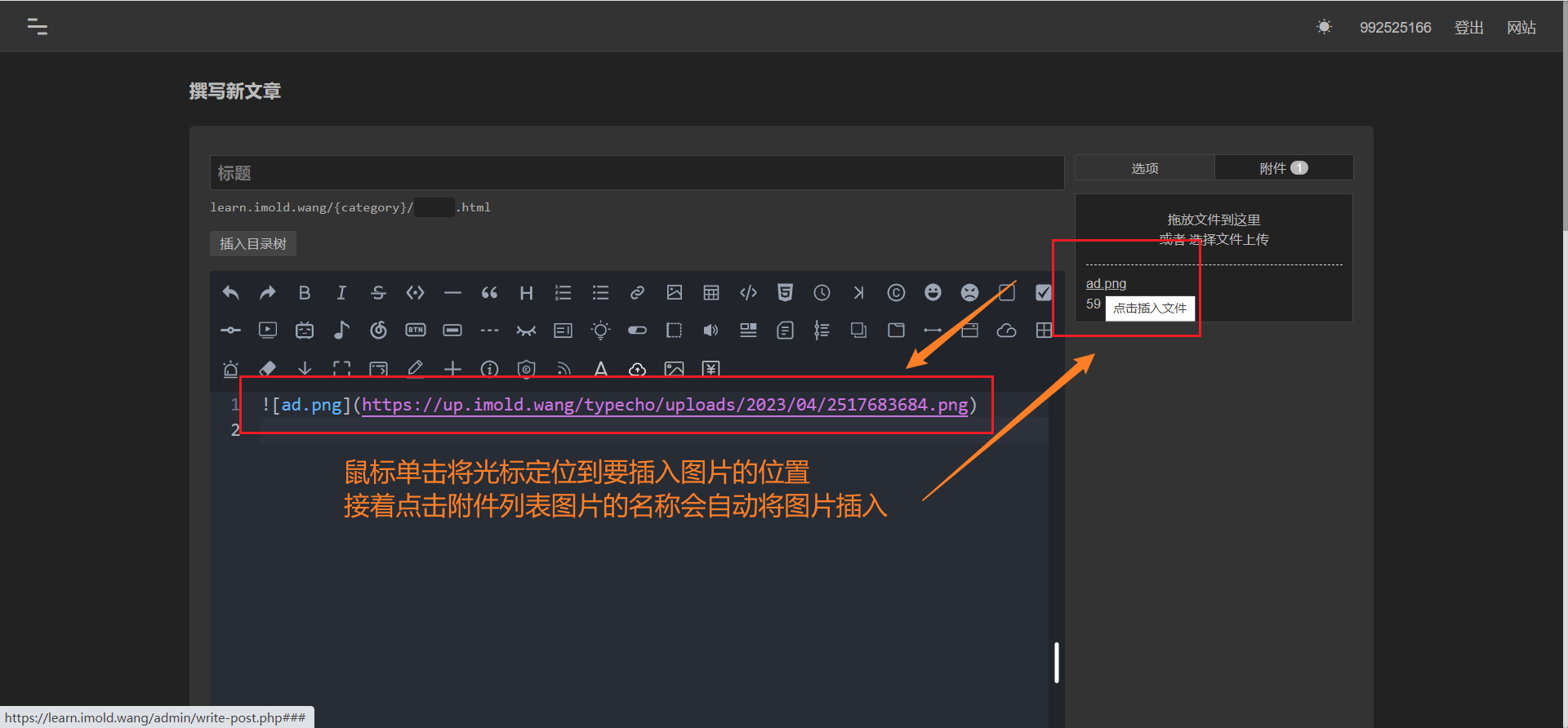Insert paid content with yen icon
1568x728 pixels.
point(711,369)
